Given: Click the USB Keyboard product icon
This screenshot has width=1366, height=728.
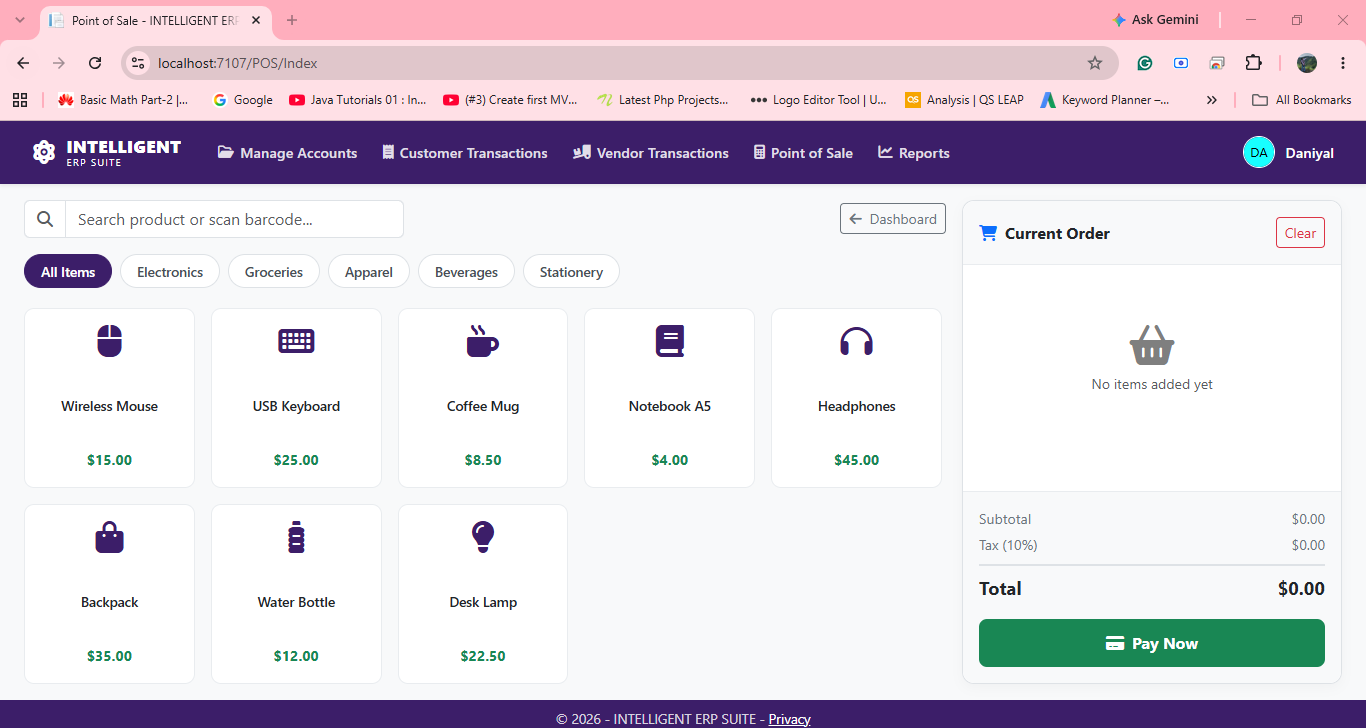Looking at the screenshot, I should tap(296, 341).
